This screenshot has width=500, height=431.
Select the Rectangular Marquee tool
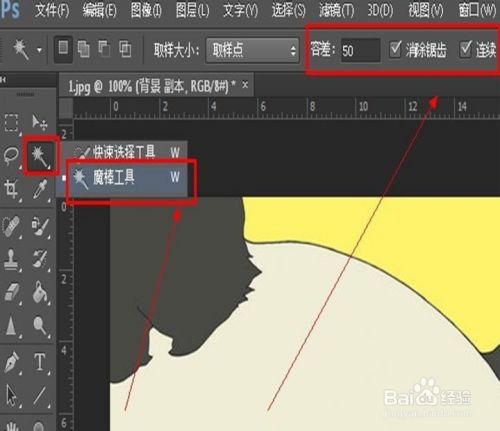(x=12, y=123)
